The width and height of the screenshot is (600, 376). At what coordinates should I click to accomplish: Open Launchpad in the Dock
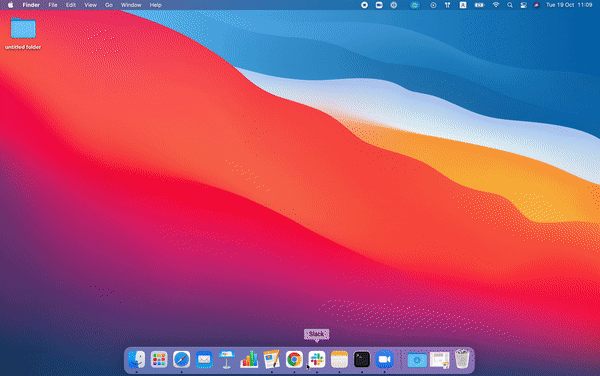[159, 360]
